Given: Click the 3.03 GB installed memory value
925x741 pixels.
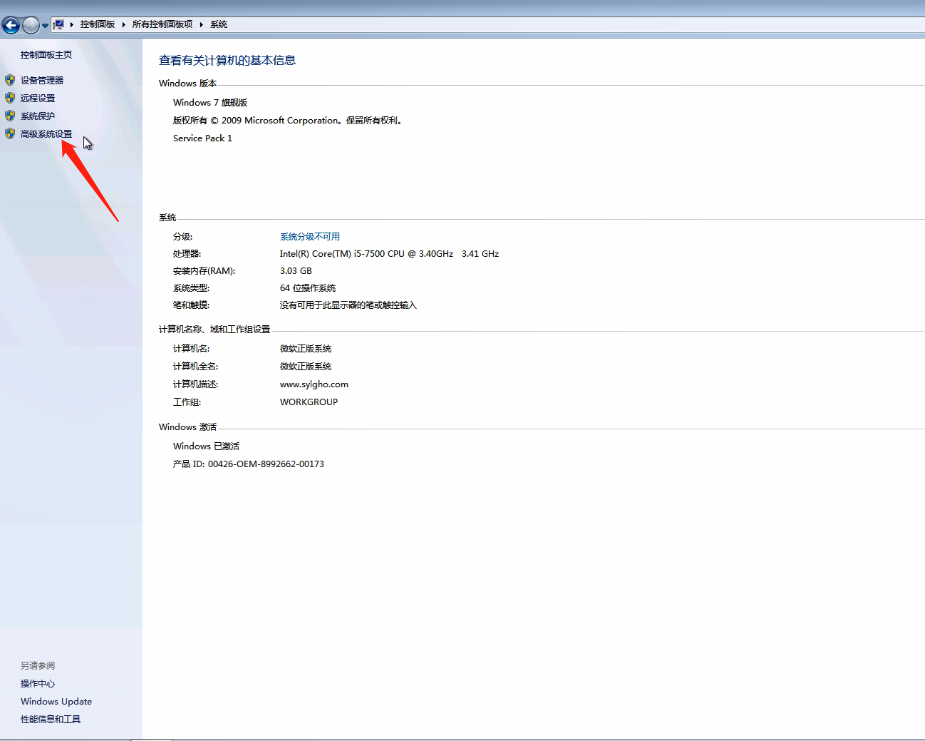Looking at the screenshot, I should coord(296,271).
